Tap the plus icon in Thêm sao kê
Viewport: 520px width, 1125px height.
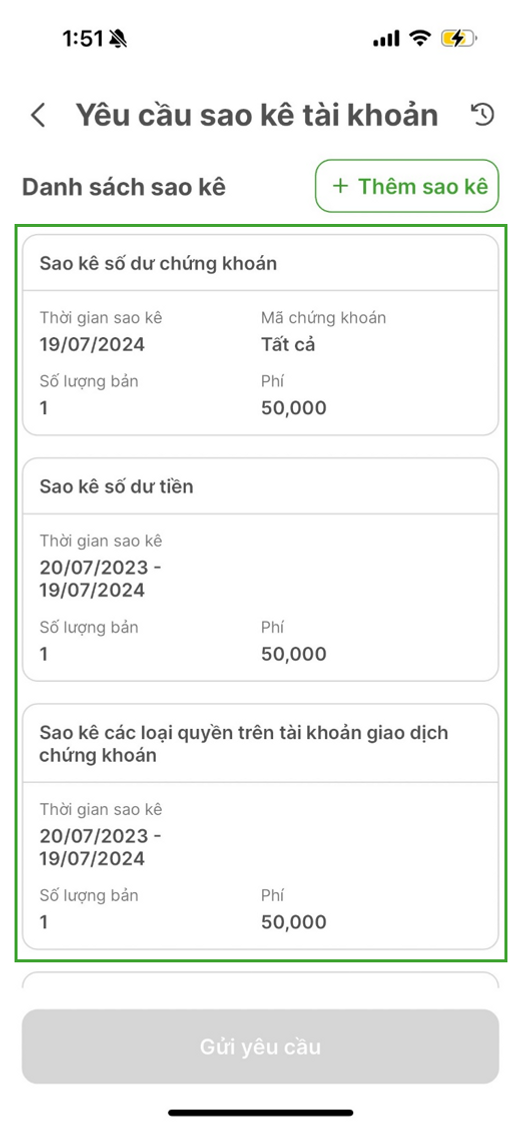pyautogui.click(x=341, y=187)
